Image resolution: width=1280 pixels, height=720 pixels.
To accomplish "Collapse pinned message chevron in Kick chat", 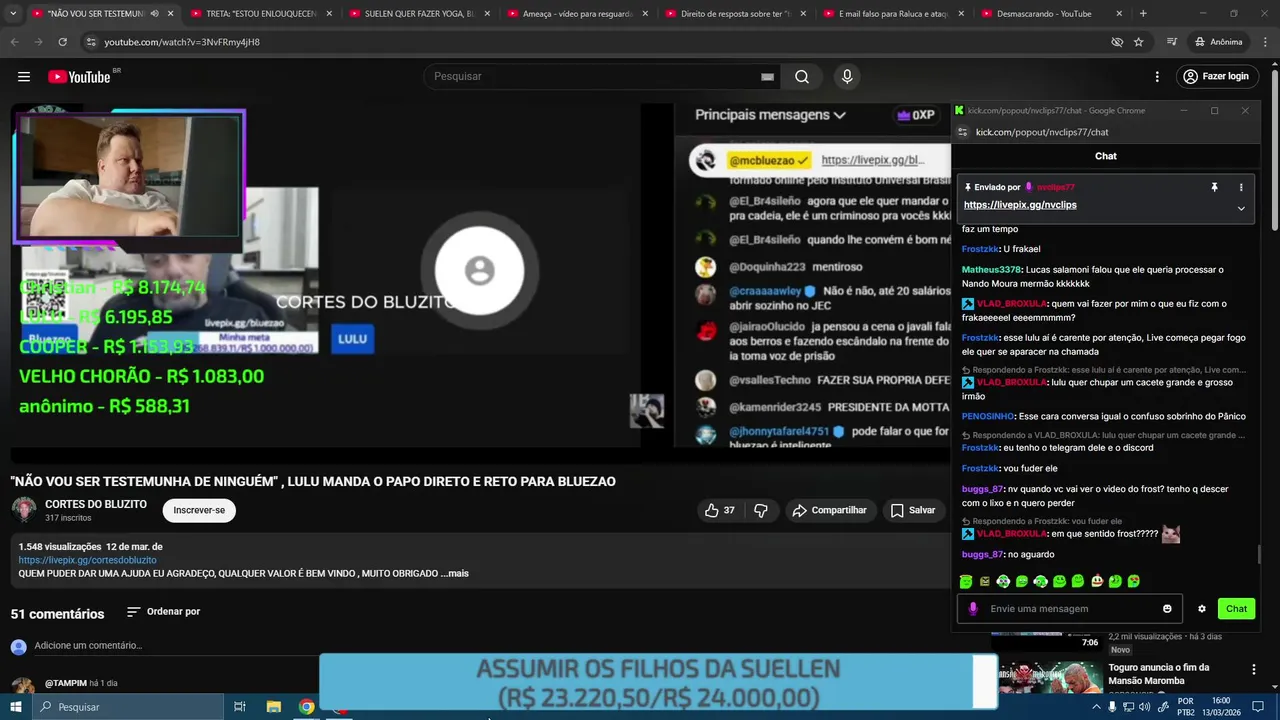I will pyautogui.click(x=1241, y=208).
